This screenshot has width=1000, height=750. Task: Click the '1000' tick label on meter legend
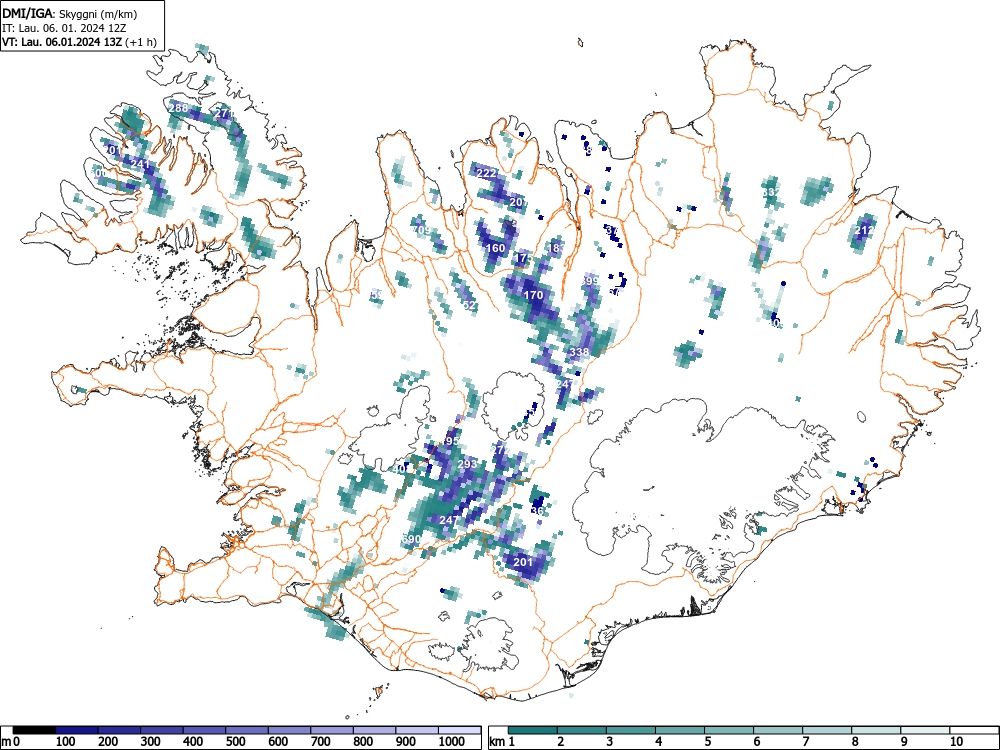pos(452,742)
